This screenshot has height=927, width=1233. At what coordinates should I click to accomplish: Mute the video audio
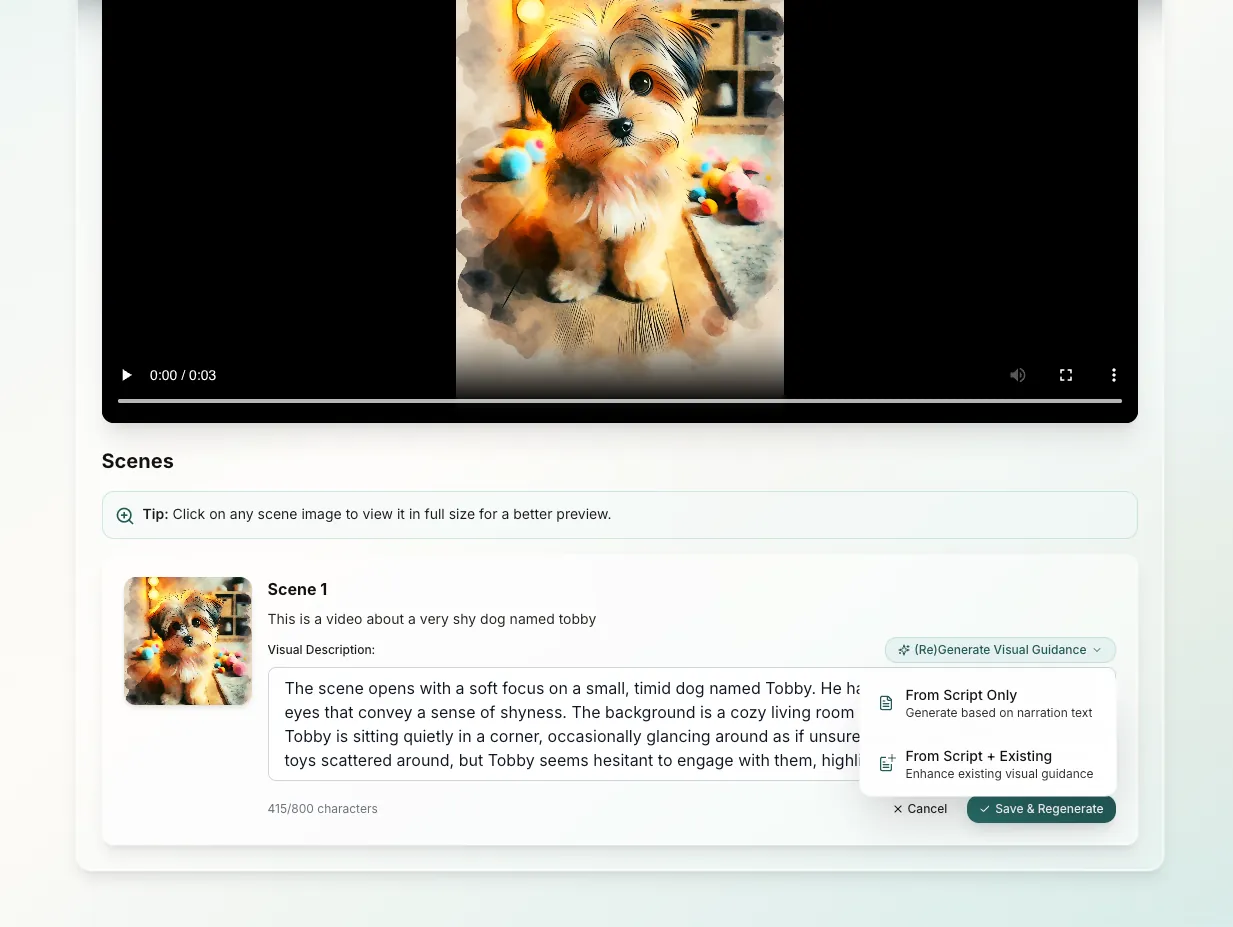click(1017, 375)
